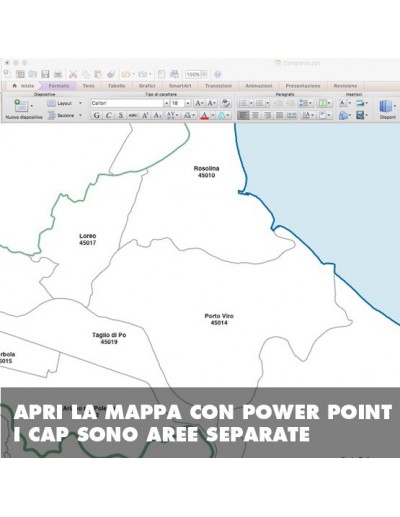Toggle underline with the S button

tap(120, 115)
